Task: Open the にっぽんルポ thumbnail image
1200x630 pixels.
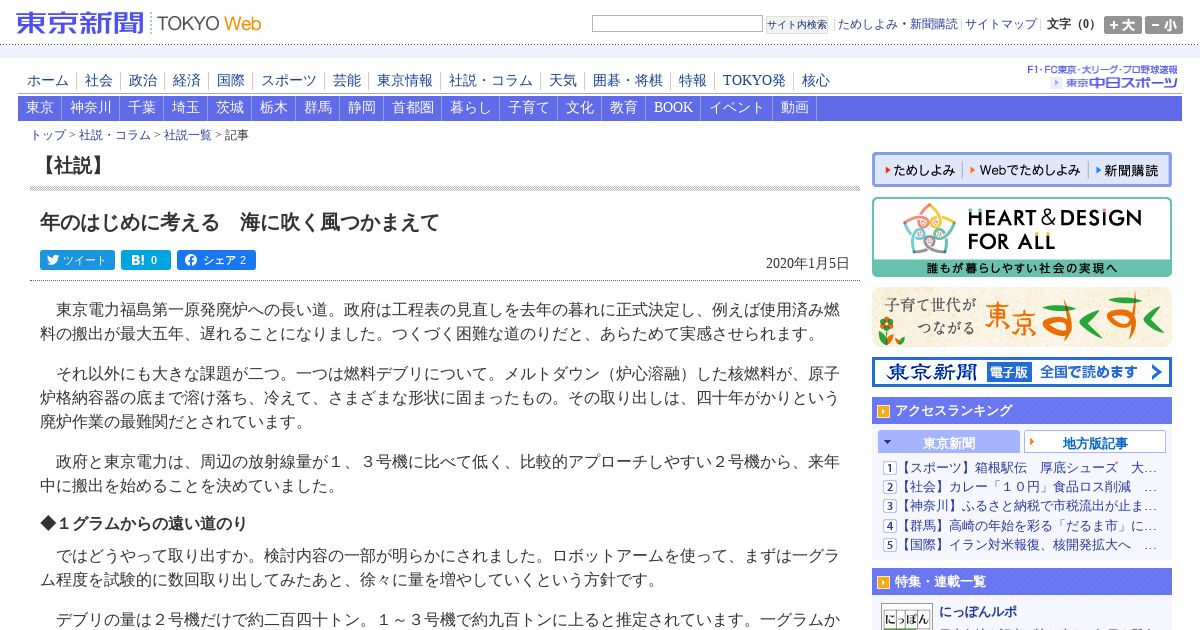Action: point(906,616)
